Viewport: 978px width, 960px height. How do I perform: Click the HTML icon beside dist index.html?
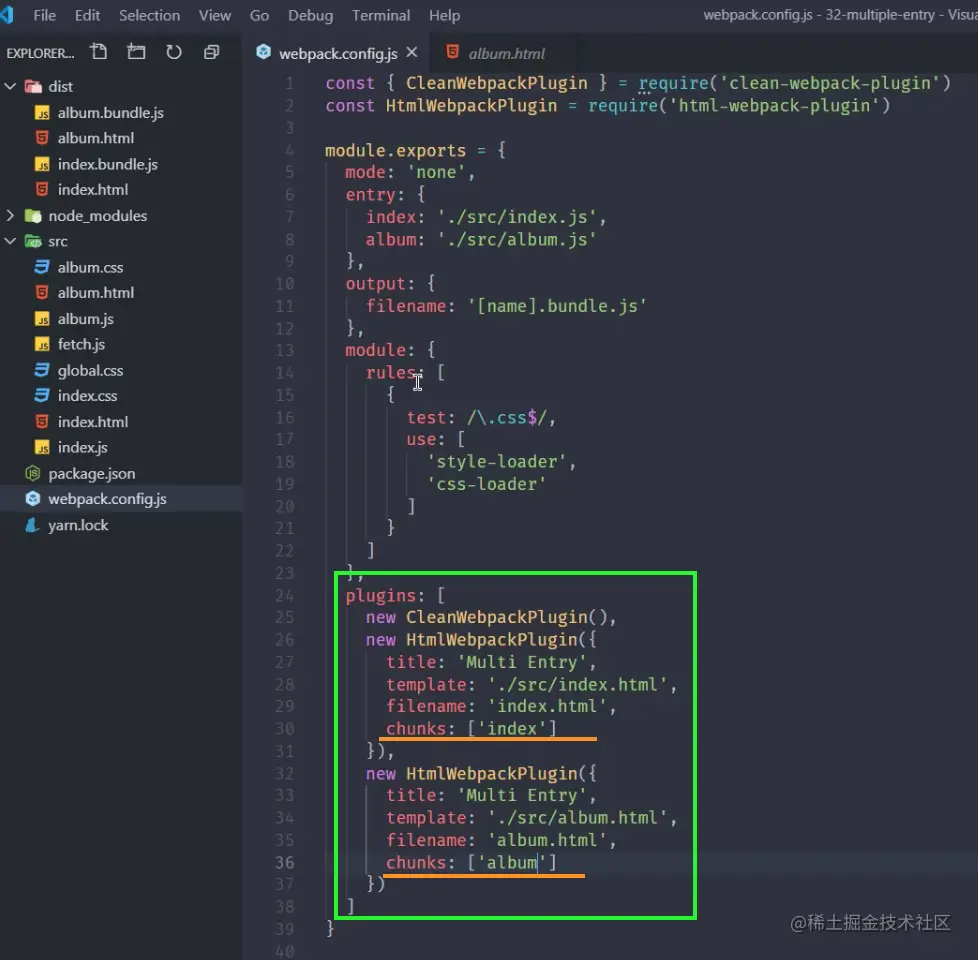click(x=42, y=189)
